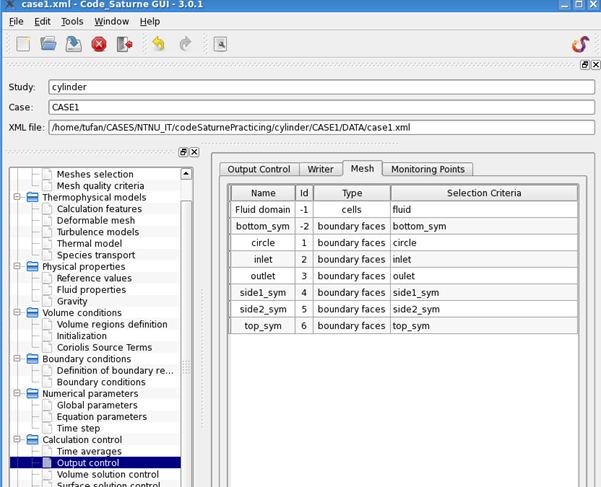Click the Case name input field
Viewport: 601px width, 487px height.
pyautogui.click(x=322, y=107)
